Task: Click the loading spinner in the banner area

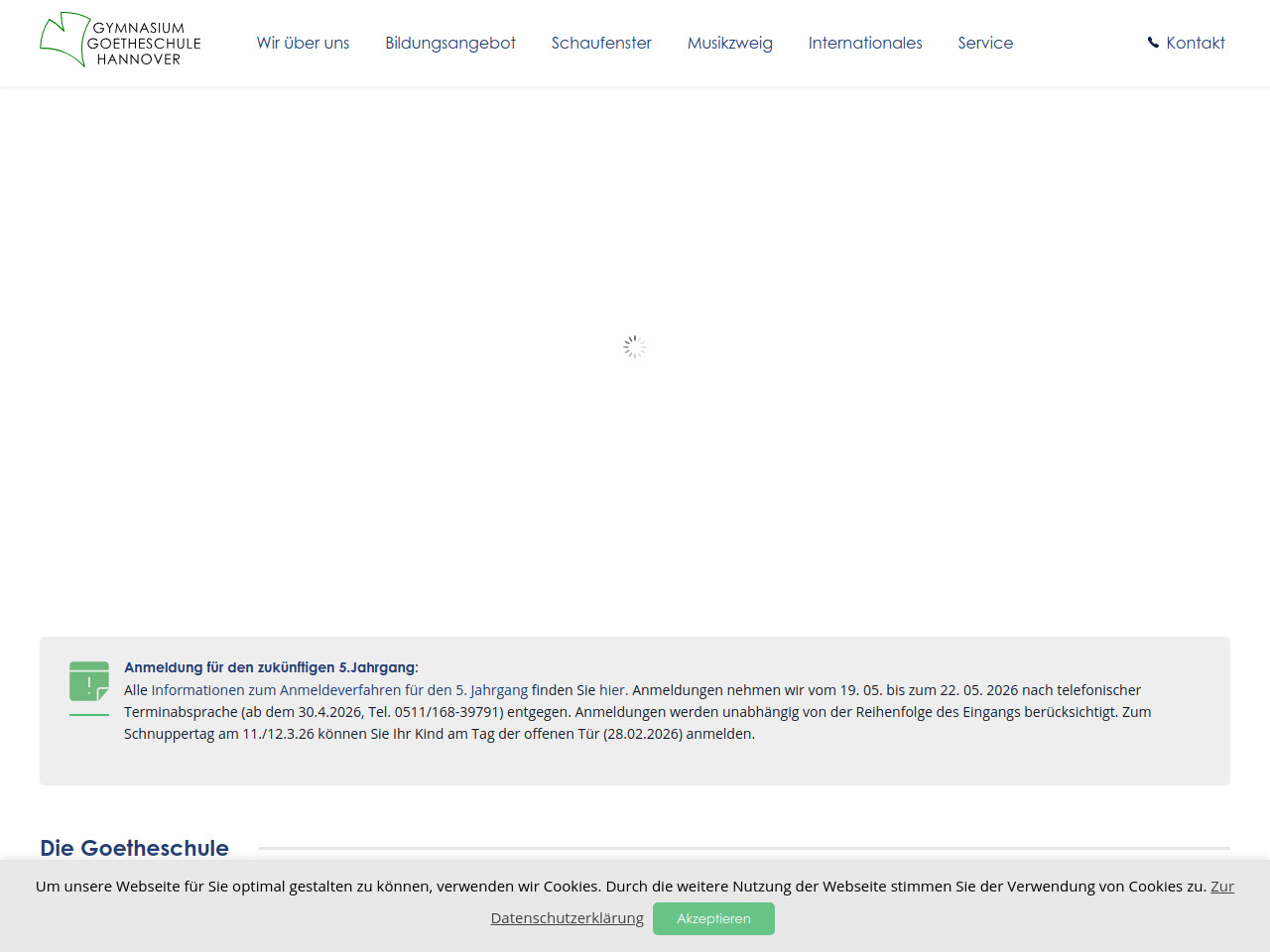Action: (635, 347)
